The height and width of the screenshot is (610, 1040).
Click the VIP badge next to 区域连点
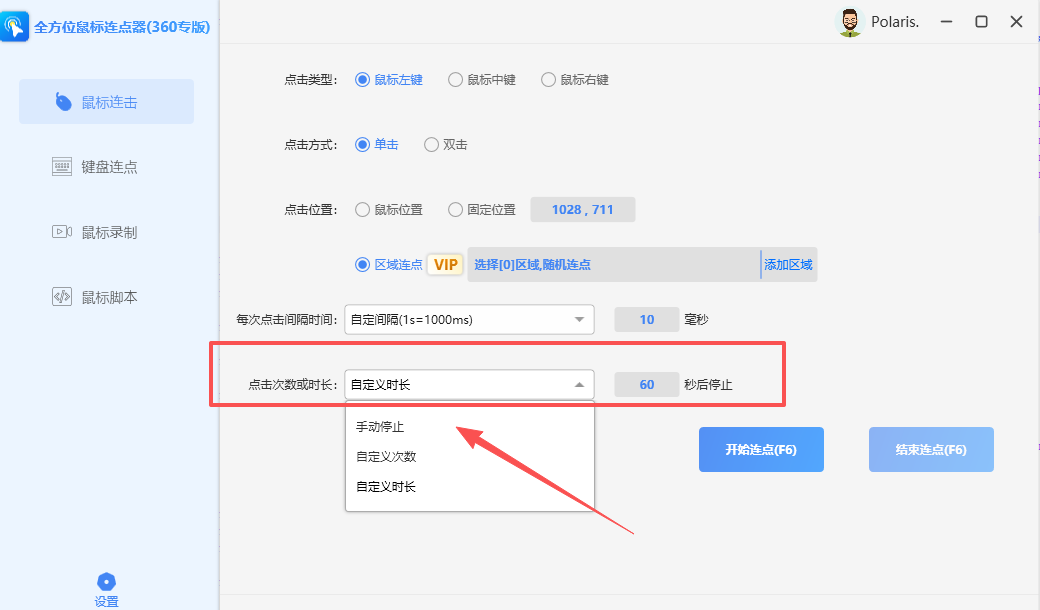click(x=444, y=264)
